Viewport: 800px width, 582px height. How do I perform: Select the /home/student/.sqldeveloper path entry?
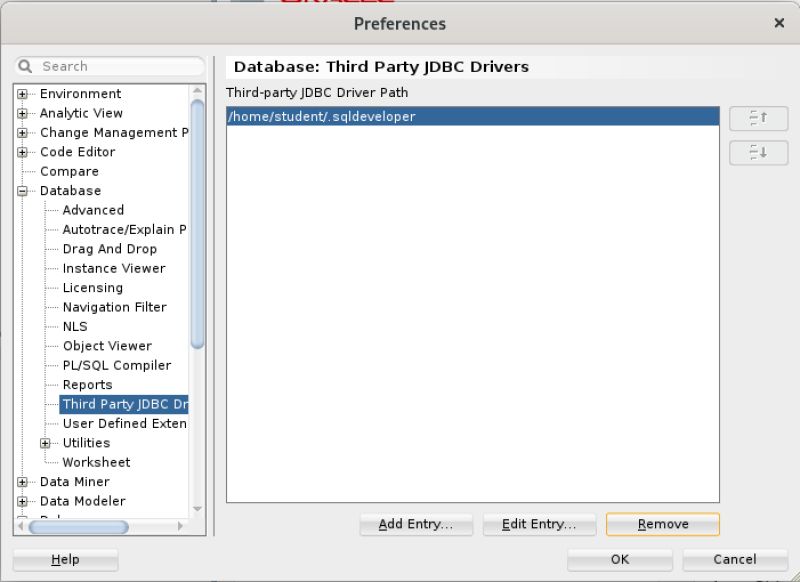click(400, 117)
